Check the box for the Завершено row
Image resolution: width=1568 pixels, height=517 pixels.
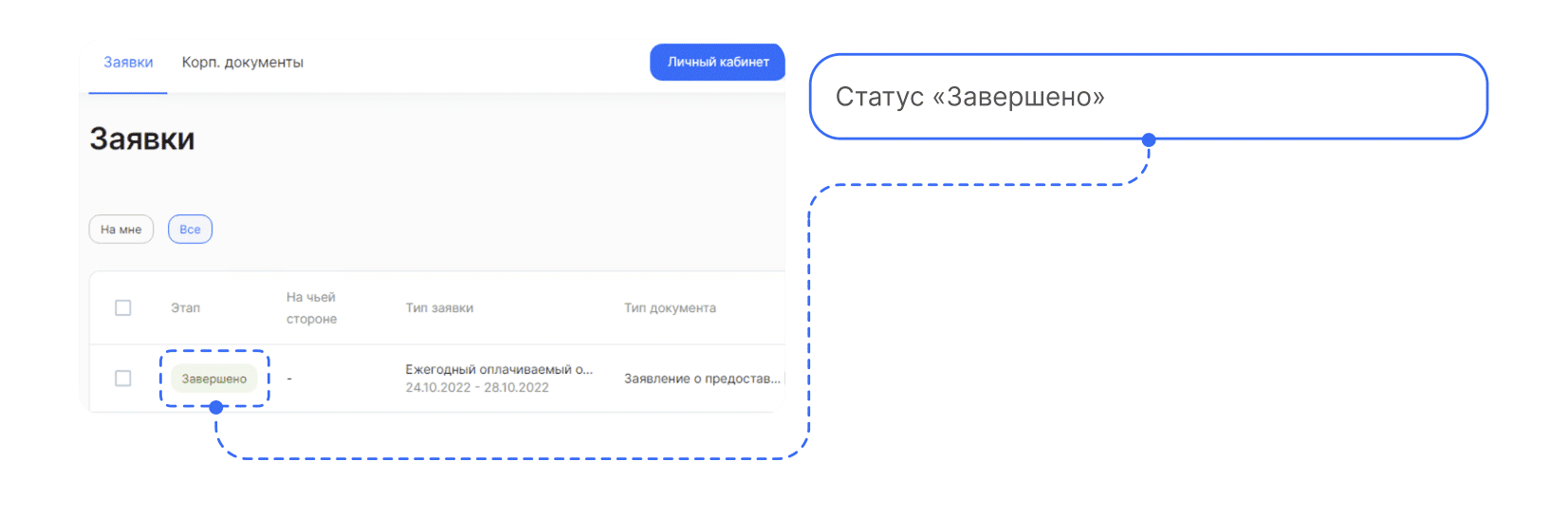[x=123, y=379]
